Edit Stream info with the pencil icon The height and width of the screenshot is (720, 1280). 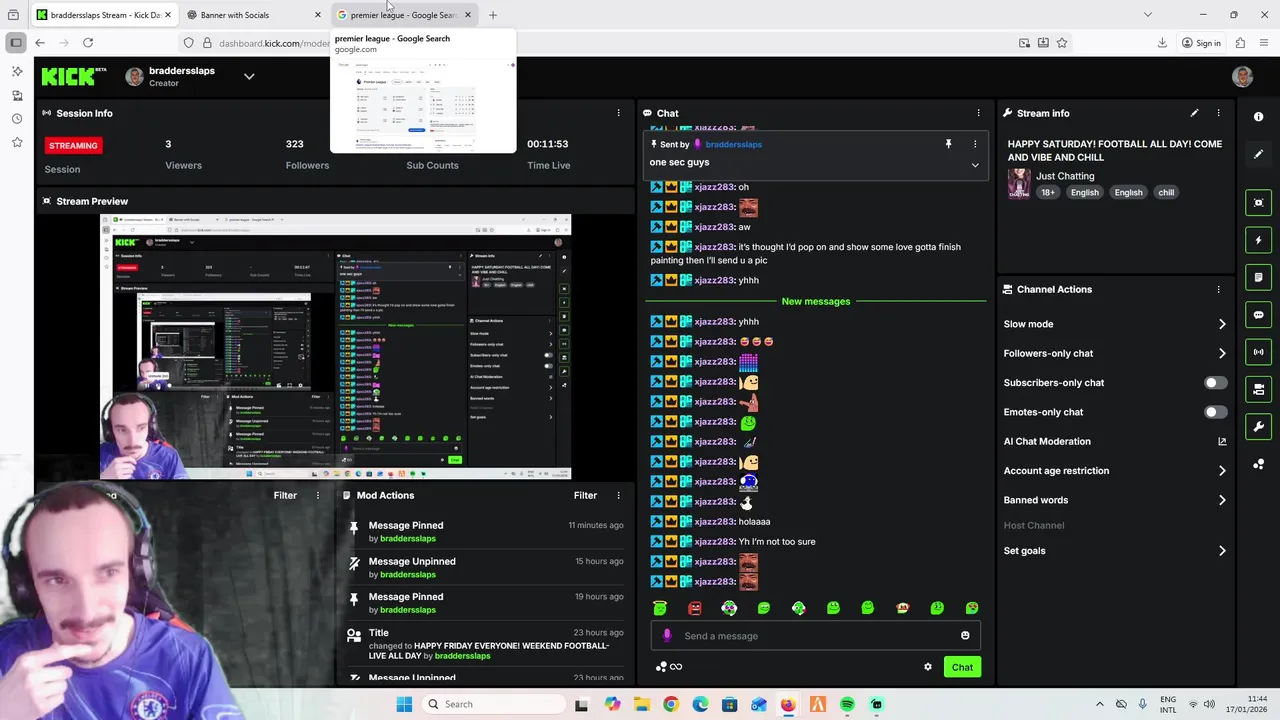click(x=1194, y=113)
